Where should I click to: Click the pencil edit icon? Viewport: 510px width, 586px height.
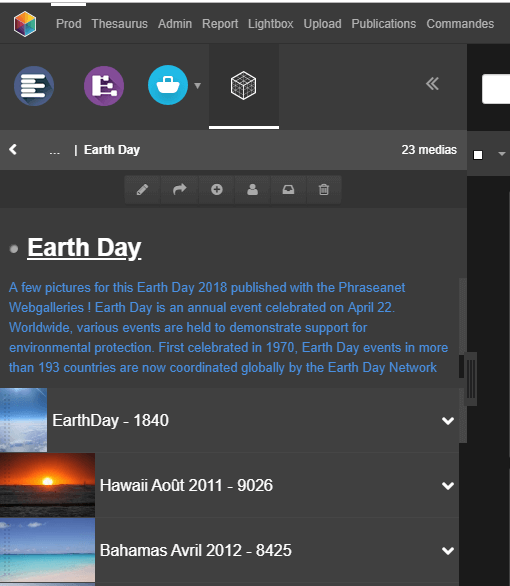click(142, 189)
